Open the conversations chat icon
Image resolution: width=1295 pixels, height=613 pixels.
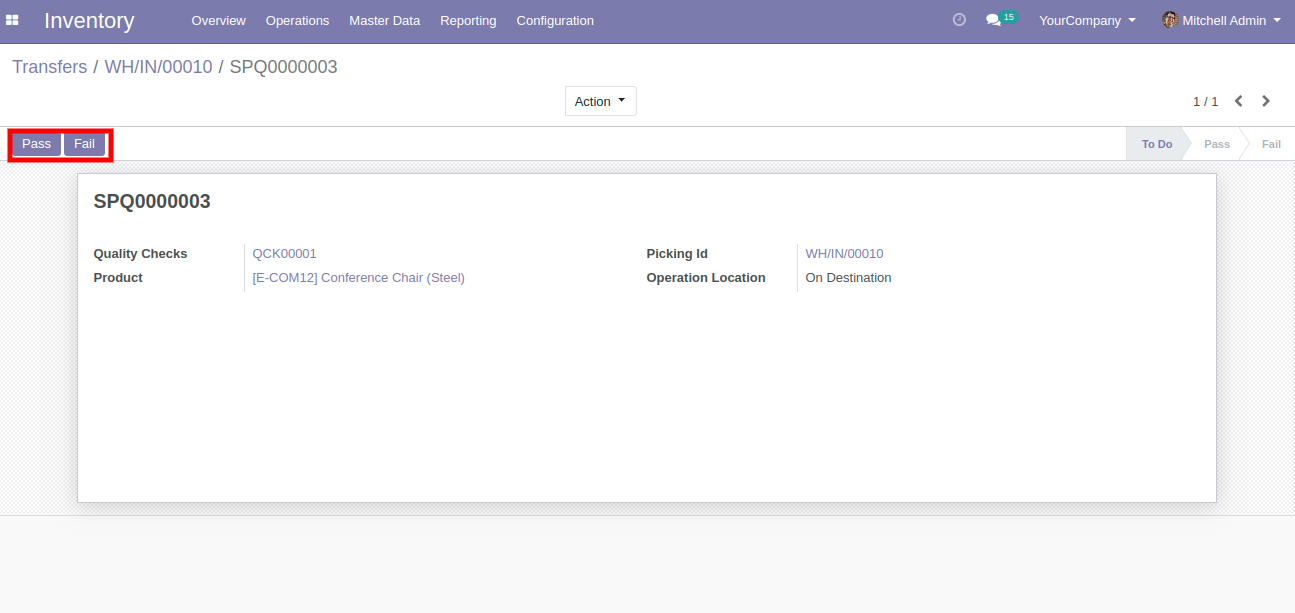tap(993, 20)
